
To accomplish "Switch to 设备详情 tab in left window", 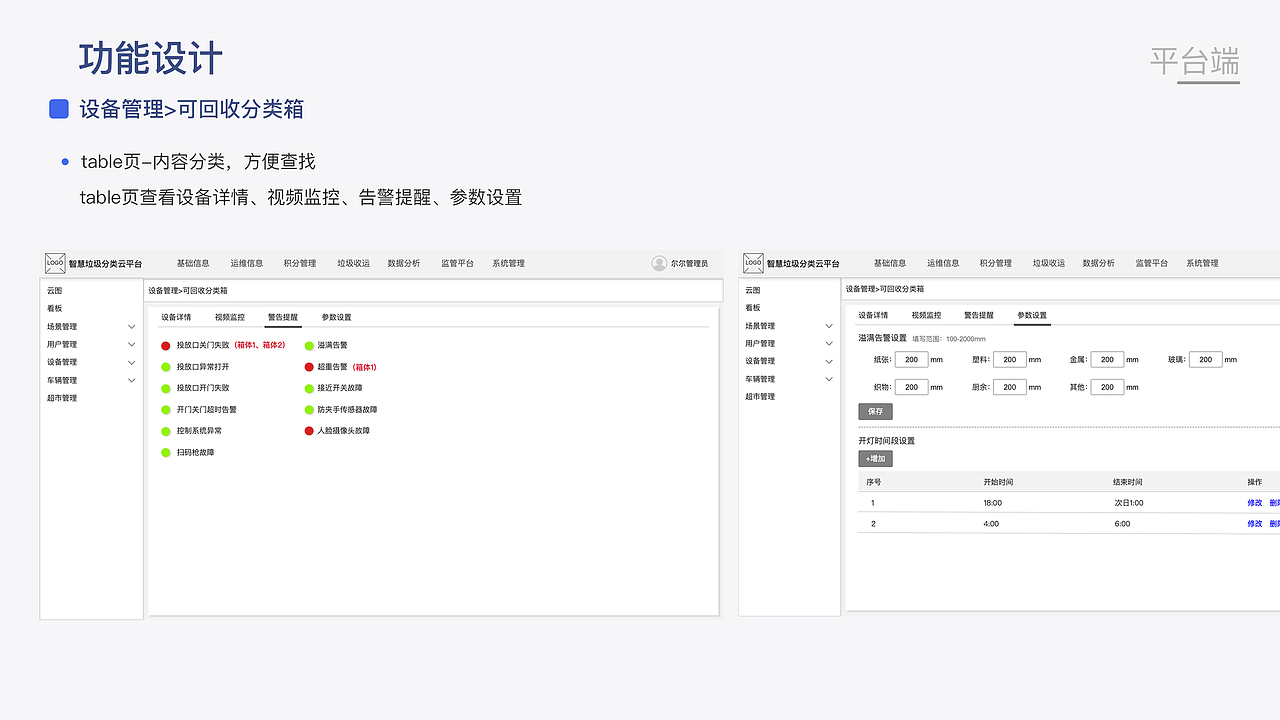I will coord(176,317).
